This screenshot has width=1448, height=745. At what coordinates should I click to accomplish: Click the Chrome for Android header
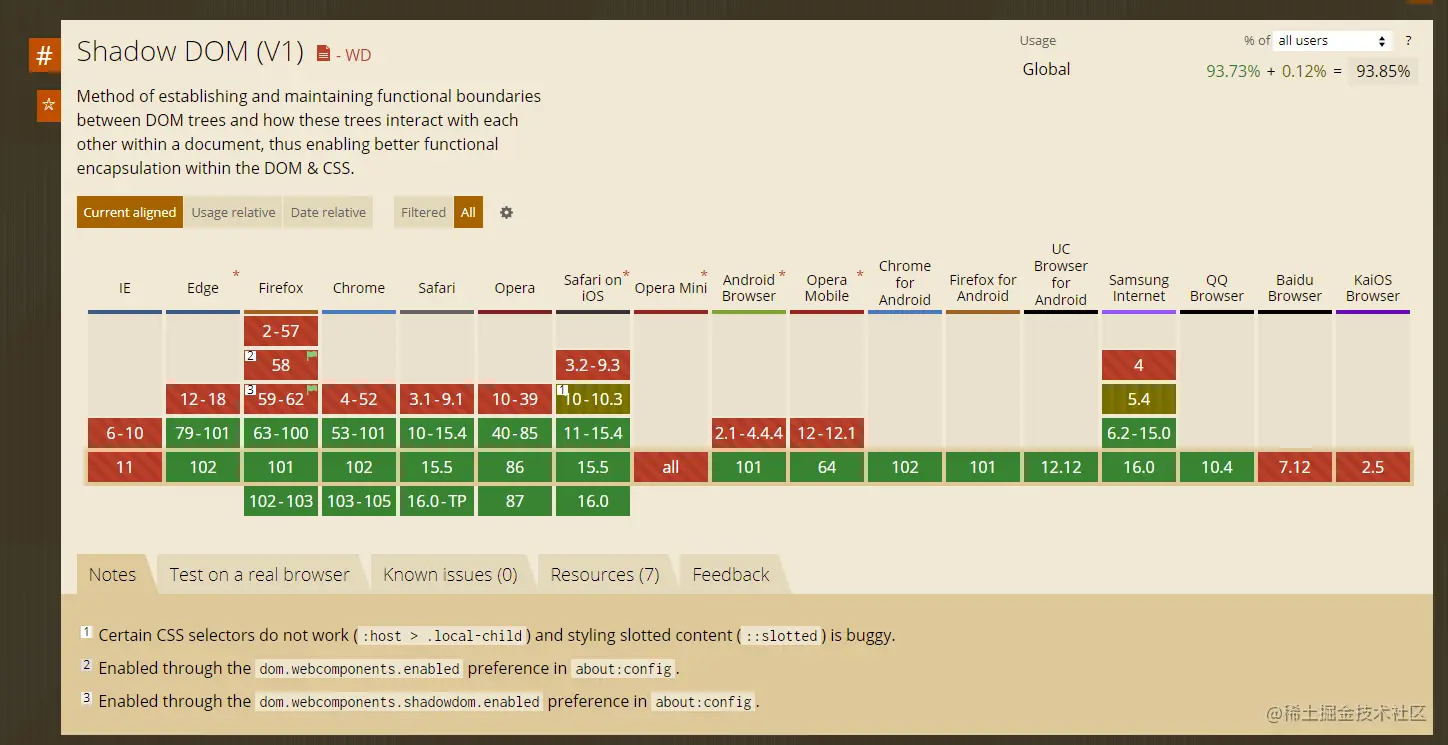click(x=905, y=283)
